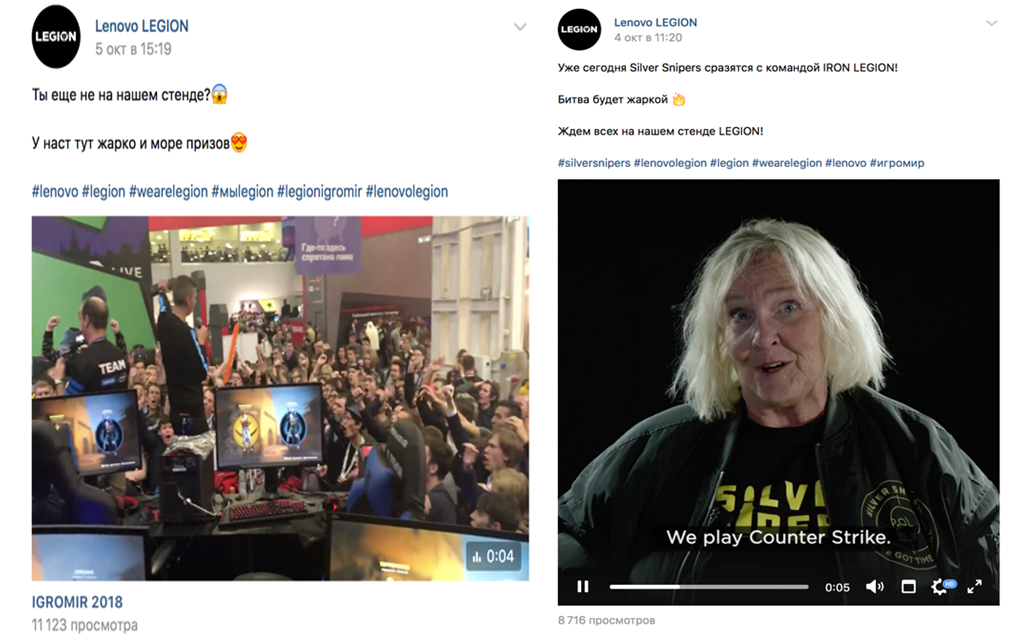This screenshot has width=1013, height=636.
Task: Open the video settings gear
Action: click(939, 587)
